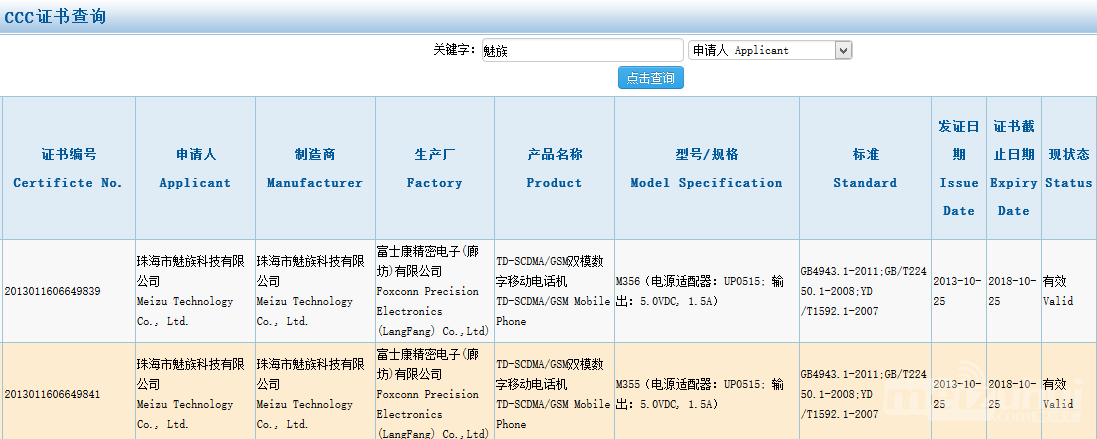Click the Foxconn factory cell in the M356 row

(x=434, y=291)
